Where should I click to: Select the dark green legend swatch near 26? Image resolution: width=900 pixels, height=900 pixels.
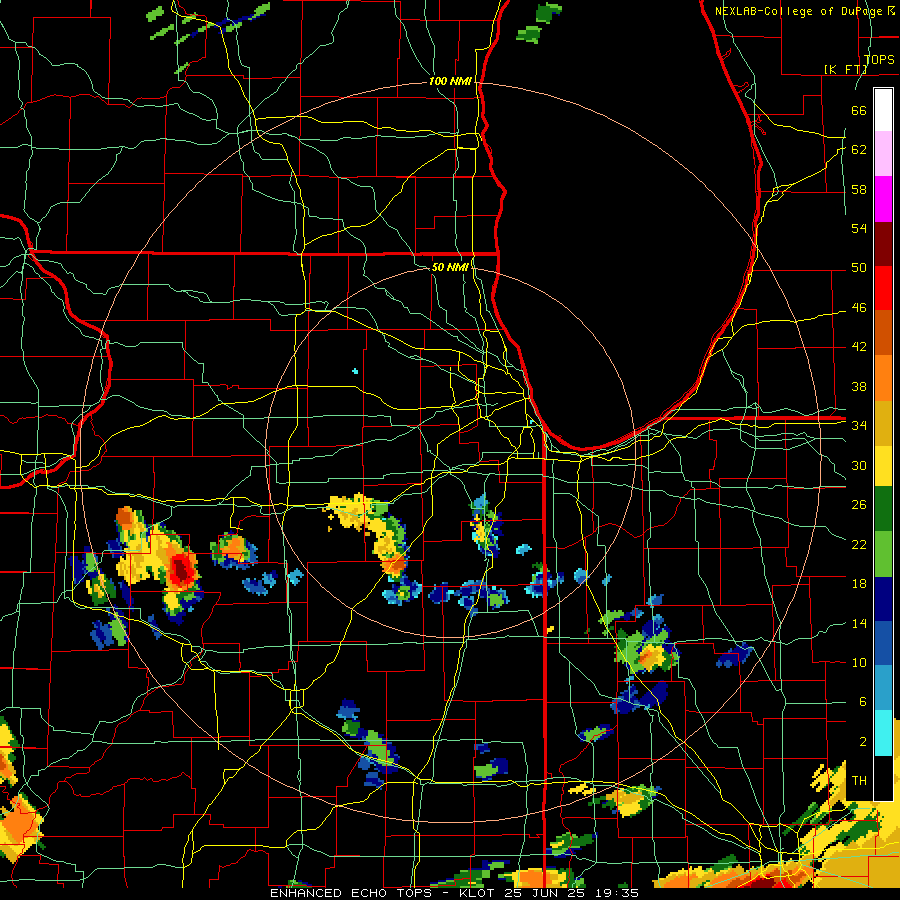(x=883, y=509)
